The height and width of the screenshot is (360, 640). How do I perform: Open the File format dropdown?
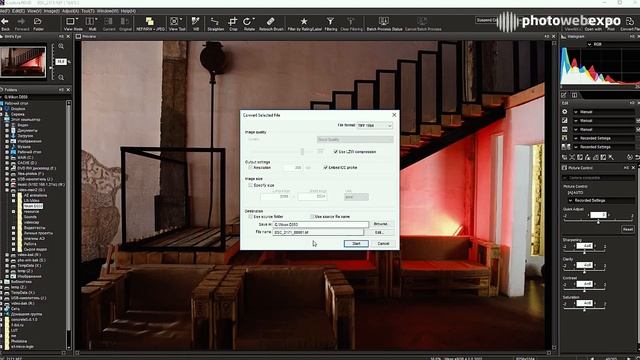pos(375,126)
